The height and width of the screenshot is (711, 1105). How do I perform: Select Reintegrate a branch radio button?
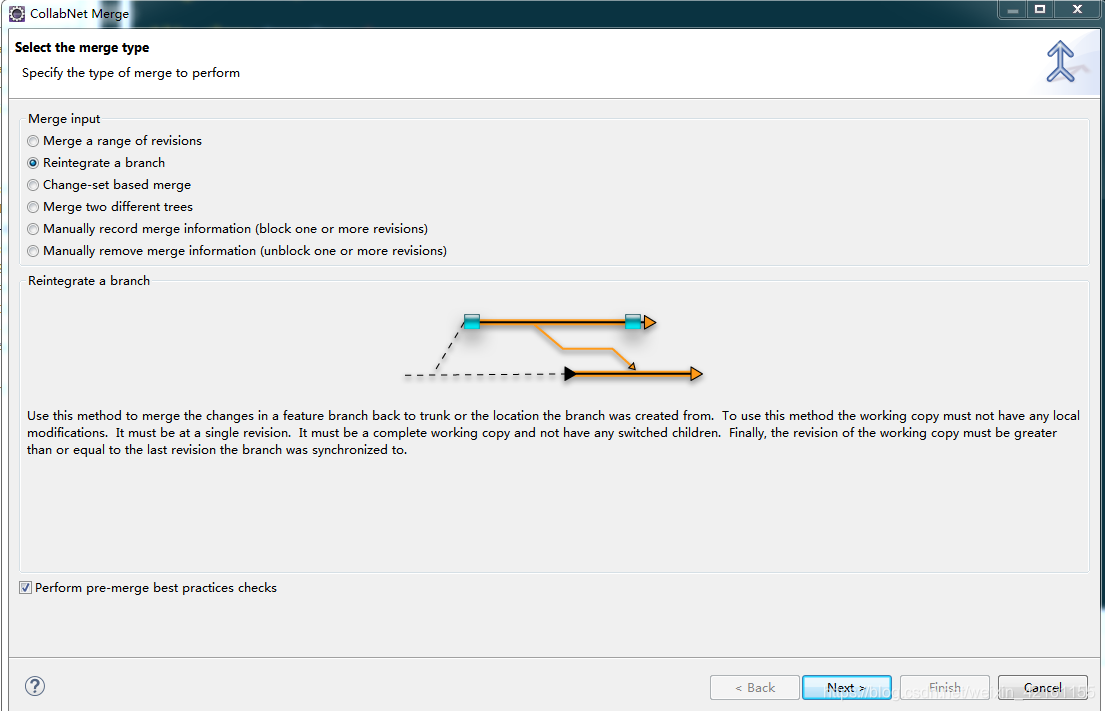[33, 163]
